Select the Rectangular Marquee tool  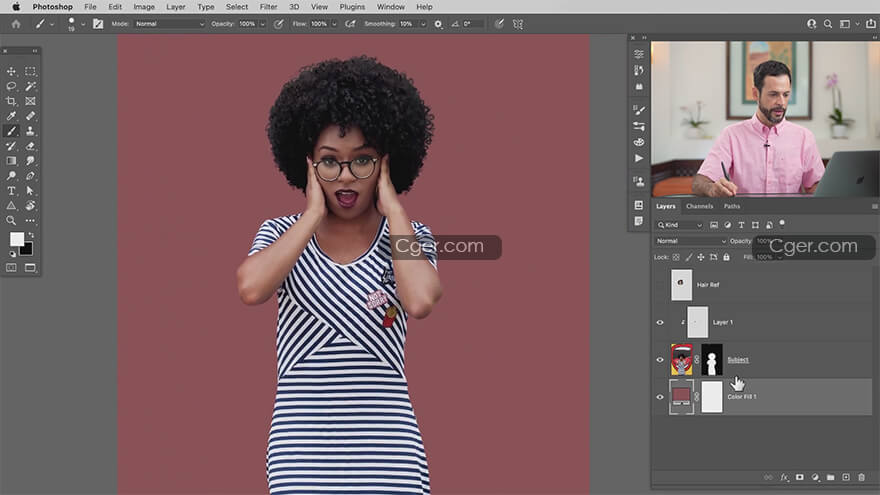pyautogui.click(x=30, y=71)
